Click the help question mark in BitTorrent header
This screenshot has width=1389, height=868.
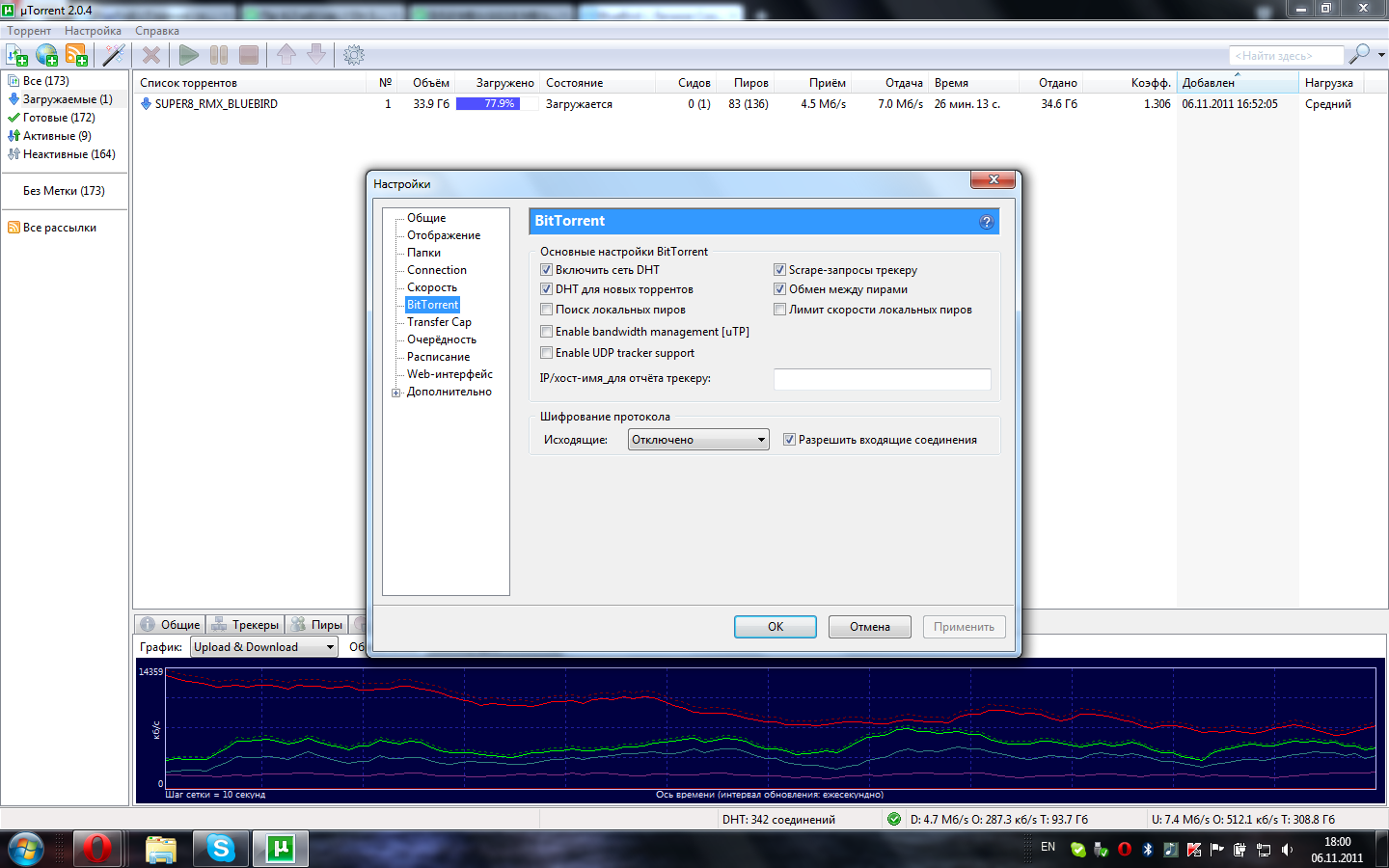pos(986,222)
